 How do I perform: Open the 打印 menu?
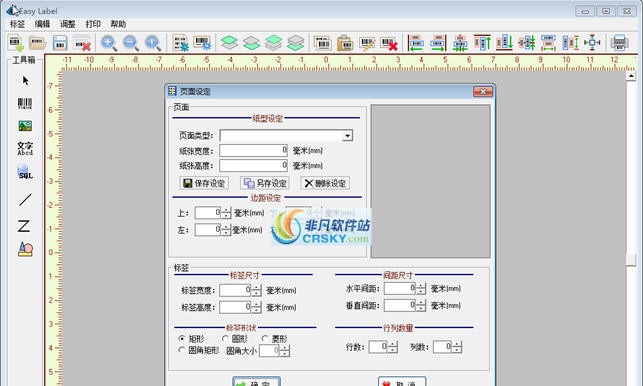click(x=93, y=24)
